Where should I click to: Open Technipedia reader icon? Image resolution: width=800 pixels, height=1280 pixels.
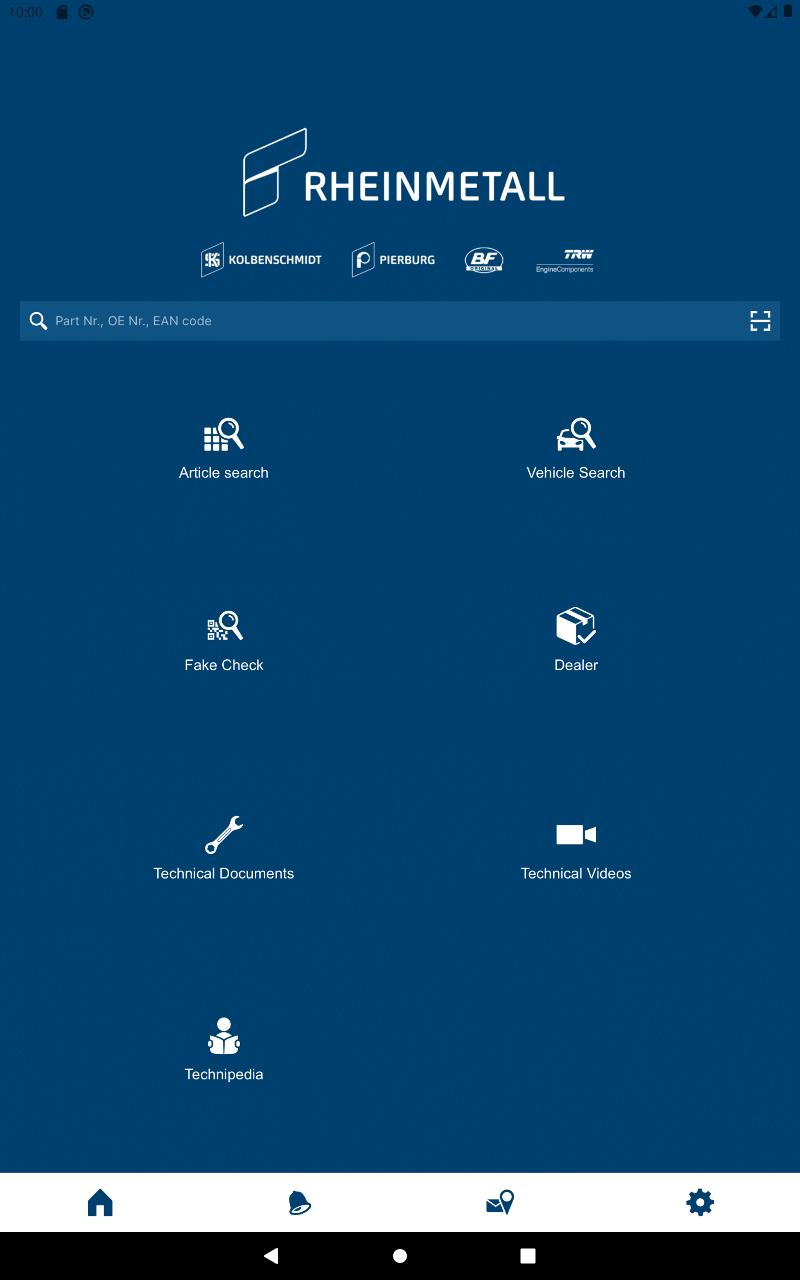coord(224,1036)
